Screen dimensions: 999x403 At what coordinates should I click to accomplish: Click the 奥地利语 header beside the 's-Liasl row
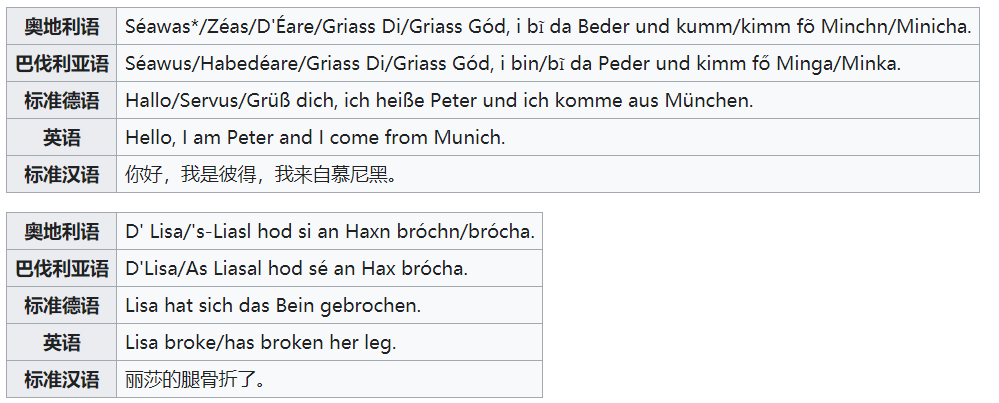pyautogui.click(x=62, y=231)
